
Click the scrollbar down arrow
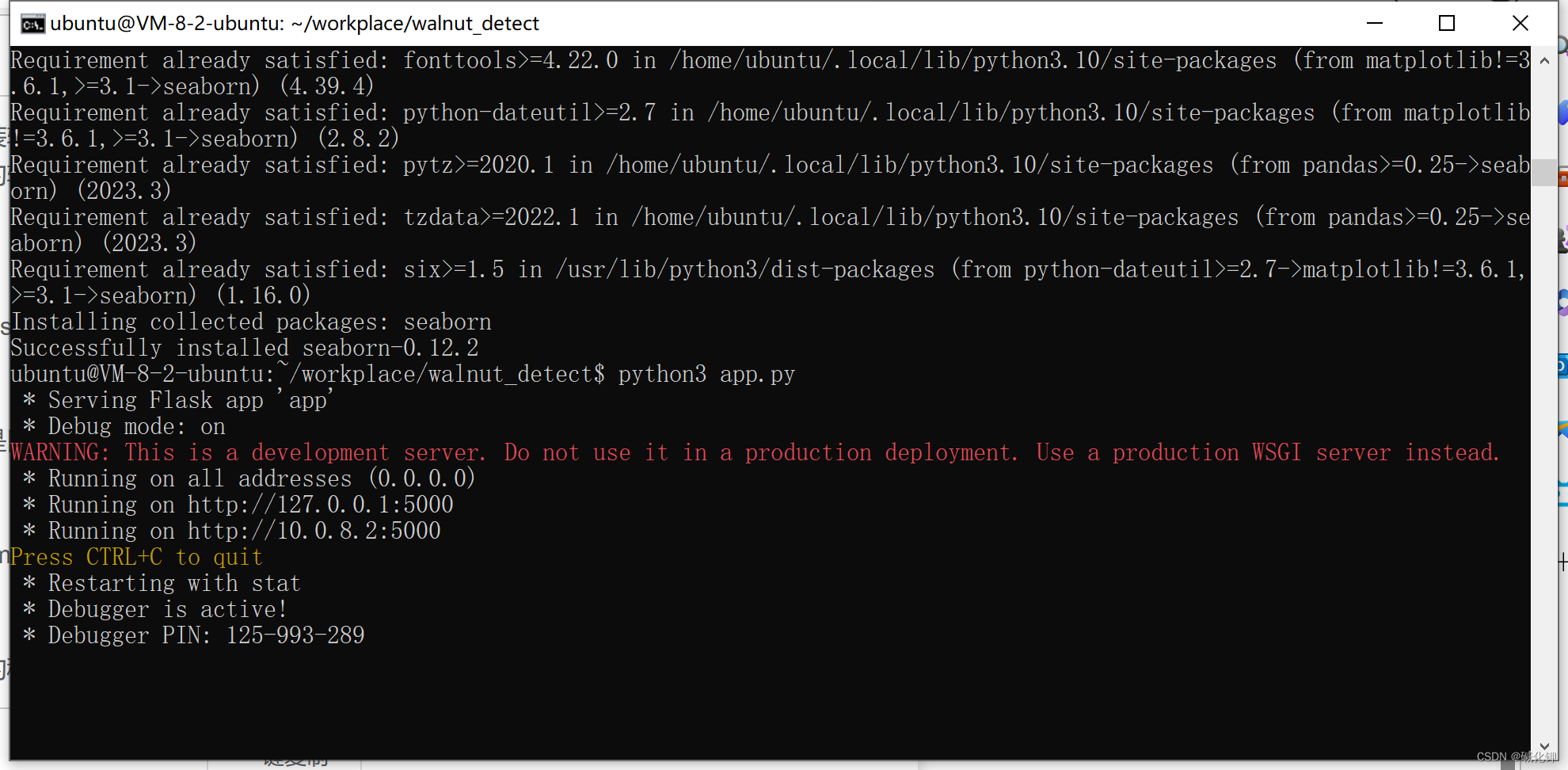point(1543,745)
